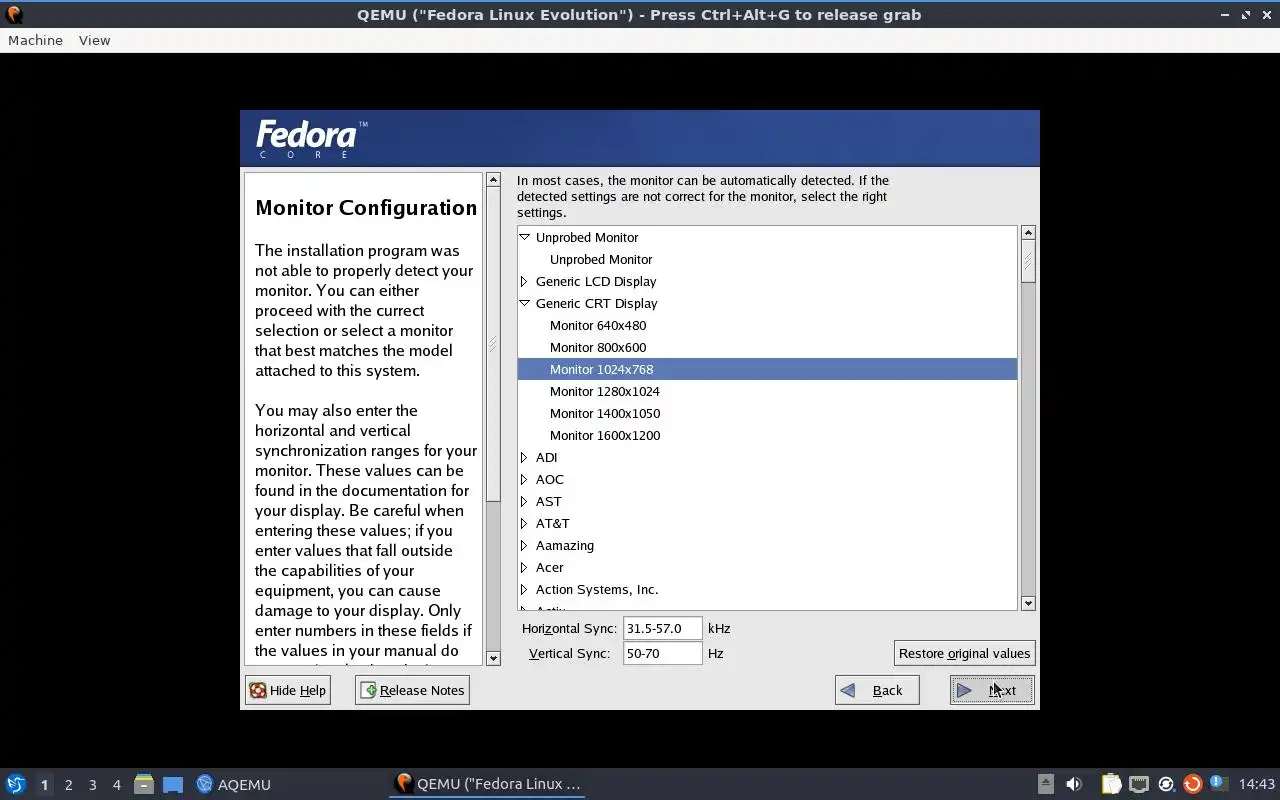
Task: Click the help pane divider handle
Action: [491, 343]
